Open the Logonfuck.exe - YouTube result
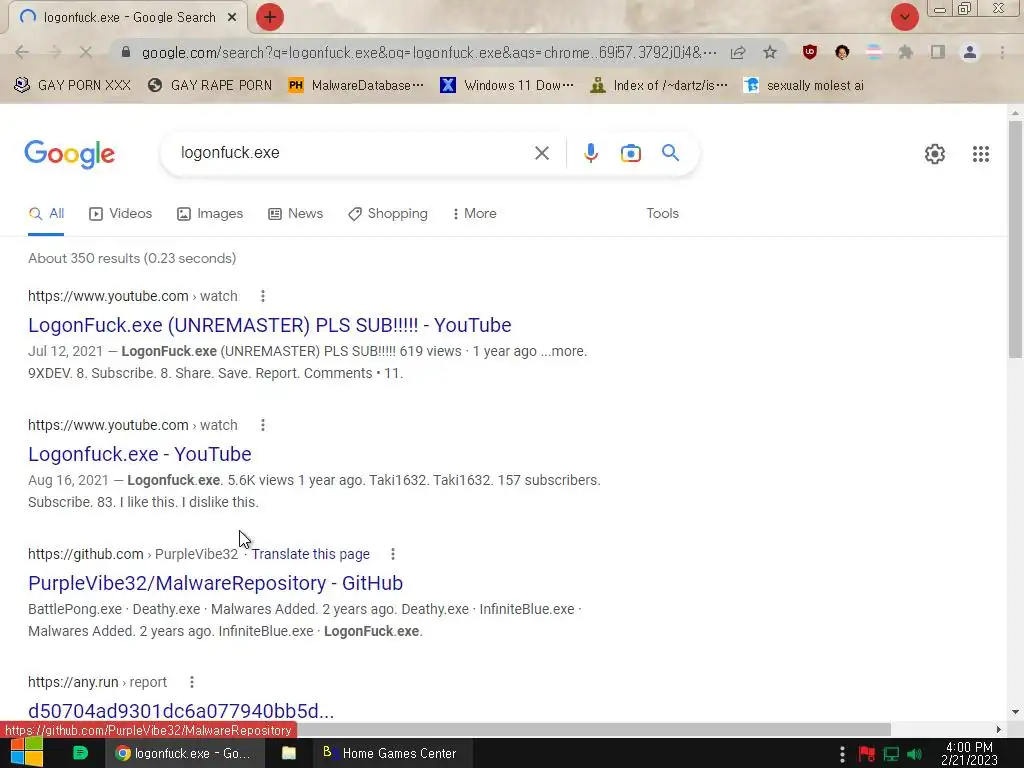1024x768 pixels. pos(140,454)
